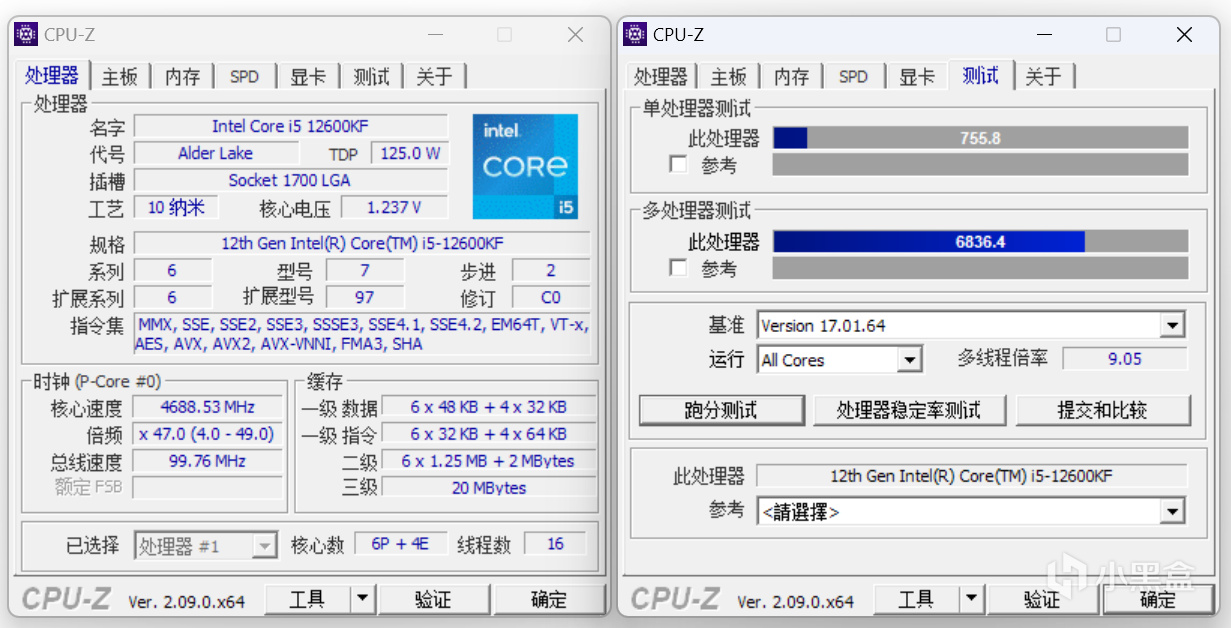Click multi-thread score bar showing 6836.4
This screenshot has width=1231, height=628.
(x=980, y=242)
